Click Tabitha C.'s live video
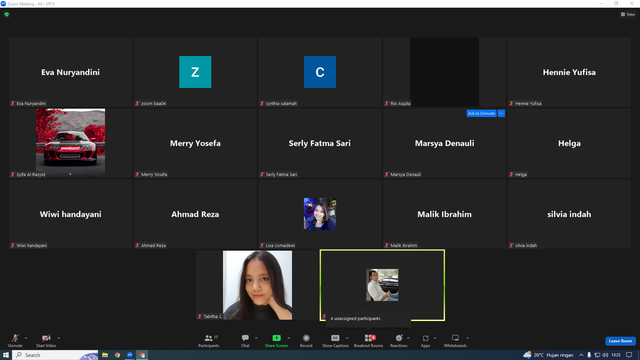Viewport: 640px width, 360px height. (x=257, y=285)
